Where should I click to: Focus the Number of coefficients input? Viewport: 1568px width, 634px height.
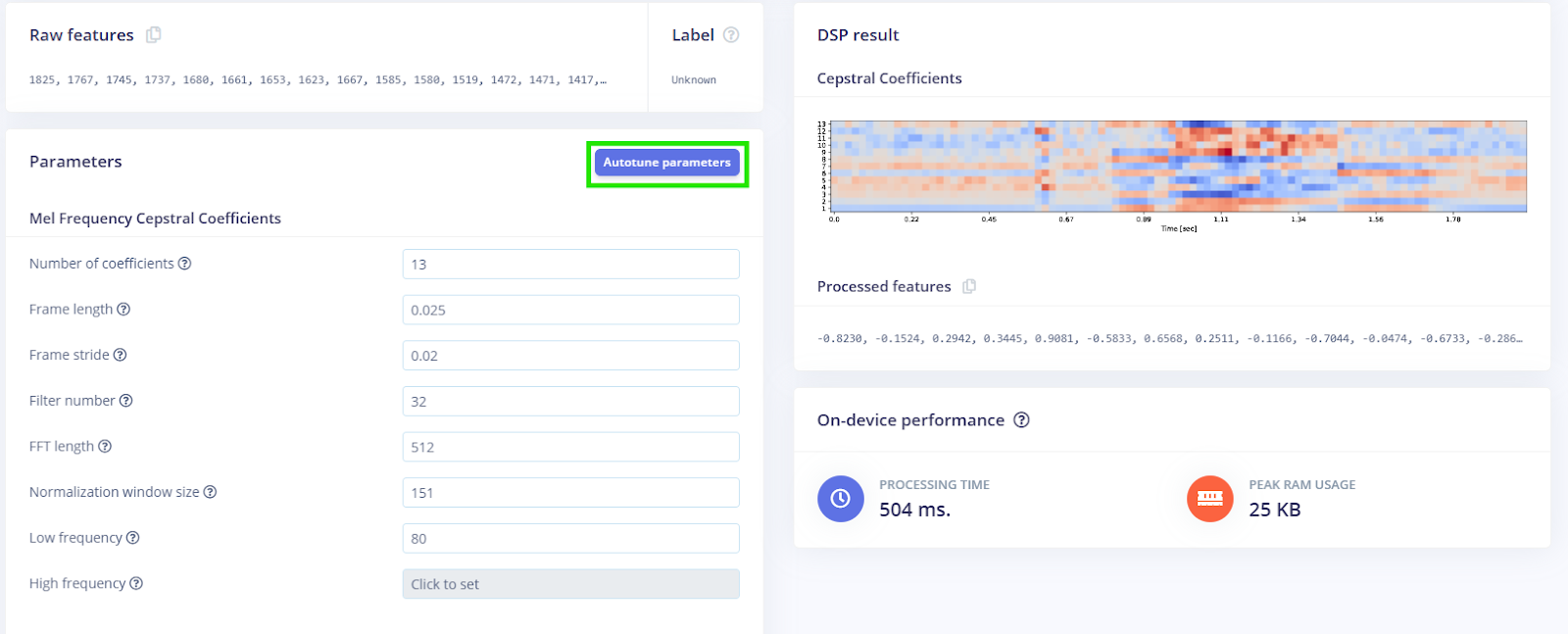point(570,265)
